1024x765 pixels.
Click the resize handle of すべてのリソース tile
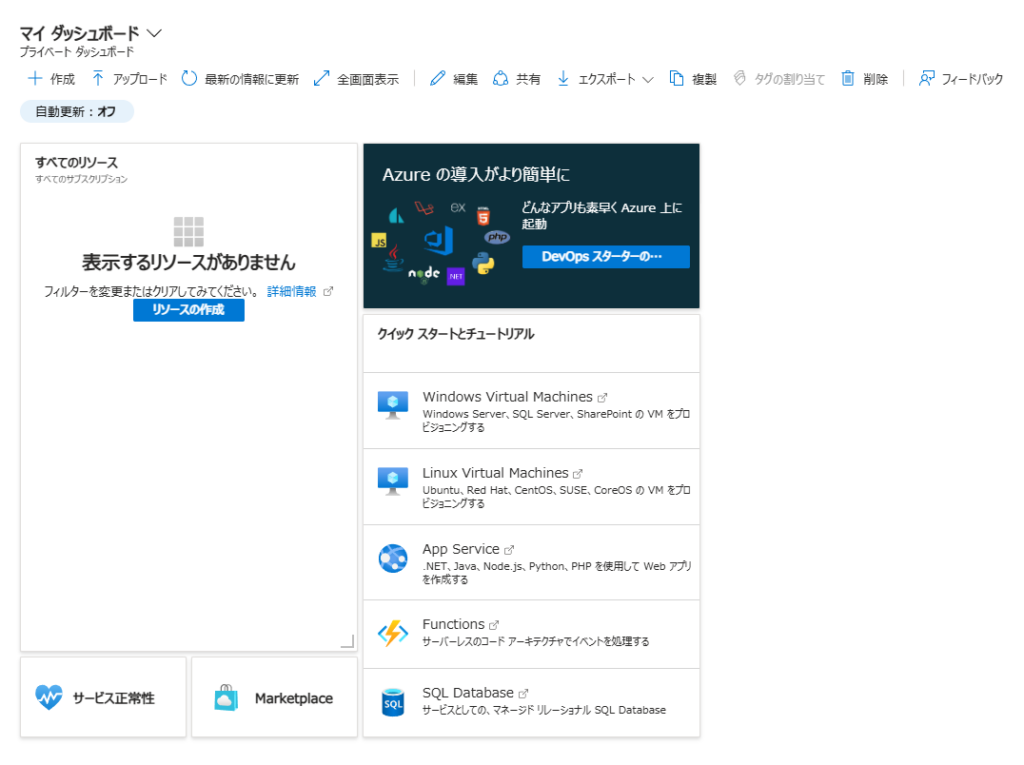coord(348,642)
